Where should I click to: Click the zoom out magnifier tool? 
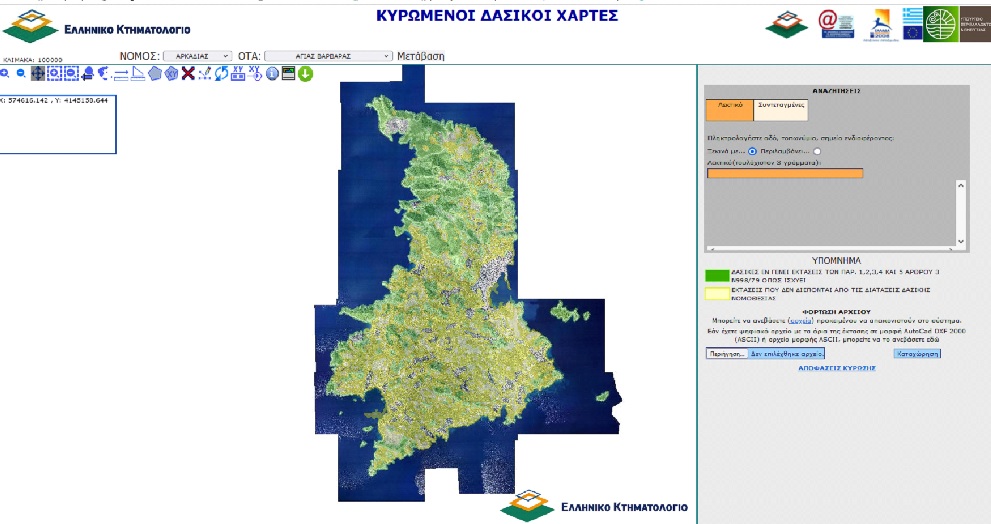21,73
